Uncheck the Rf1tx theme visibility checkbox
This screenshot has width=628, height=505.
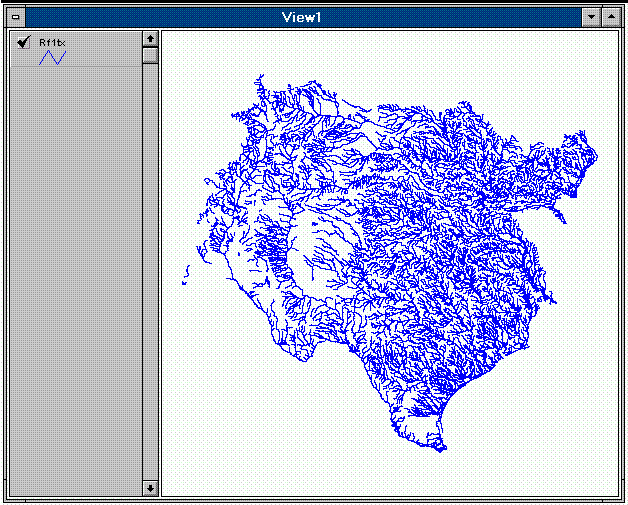(23, 42)
